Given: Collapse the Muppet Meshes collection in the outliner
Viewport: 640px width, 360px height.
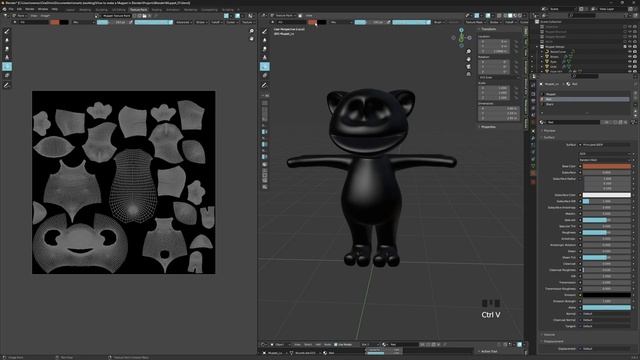Looking at the screenshot, I should click(x=537, y=47).
